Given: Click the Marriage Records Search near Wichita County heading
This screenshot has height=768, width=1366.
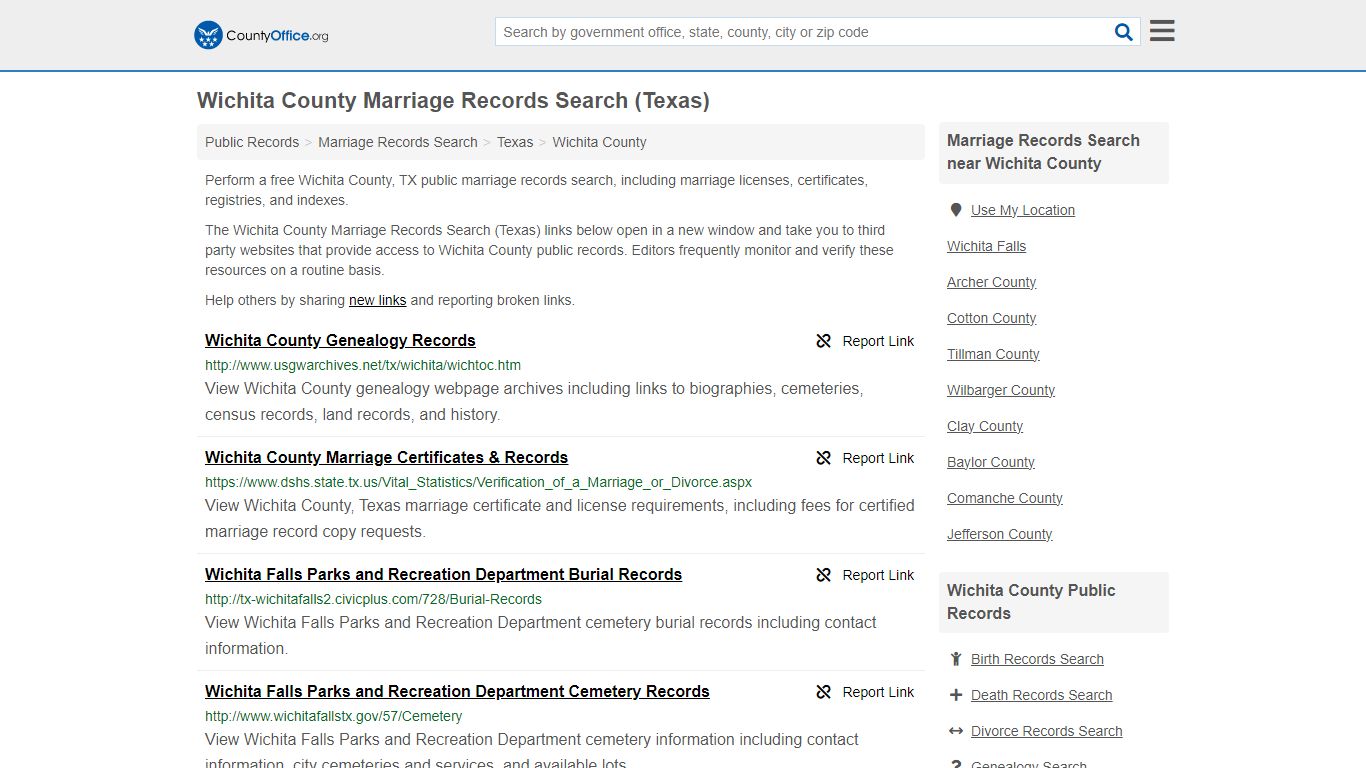Looking at the screenshot, I should click(x=1043, y=152).
